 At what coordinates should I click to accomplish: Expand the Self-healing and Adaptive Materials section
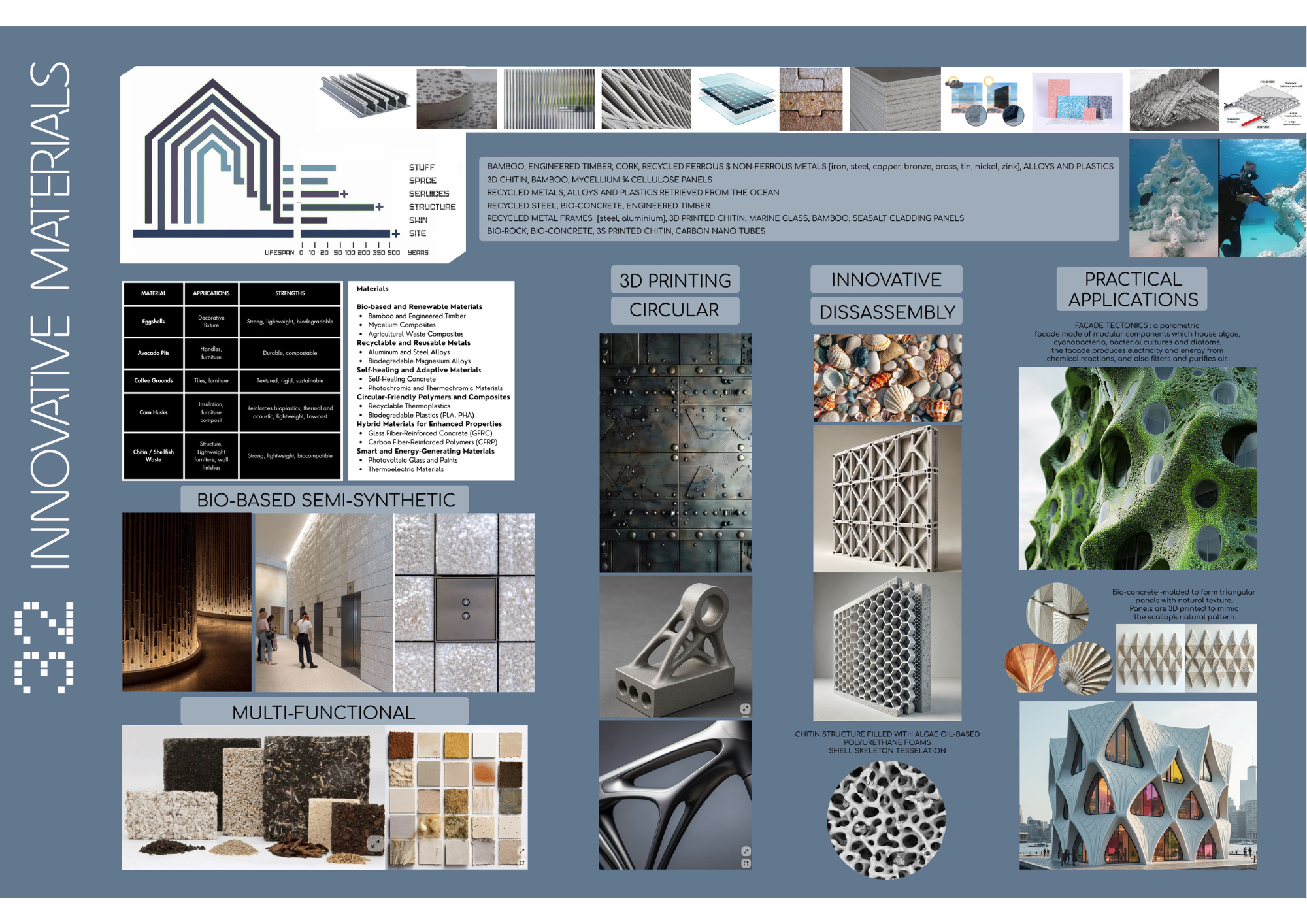pos(418,370)
